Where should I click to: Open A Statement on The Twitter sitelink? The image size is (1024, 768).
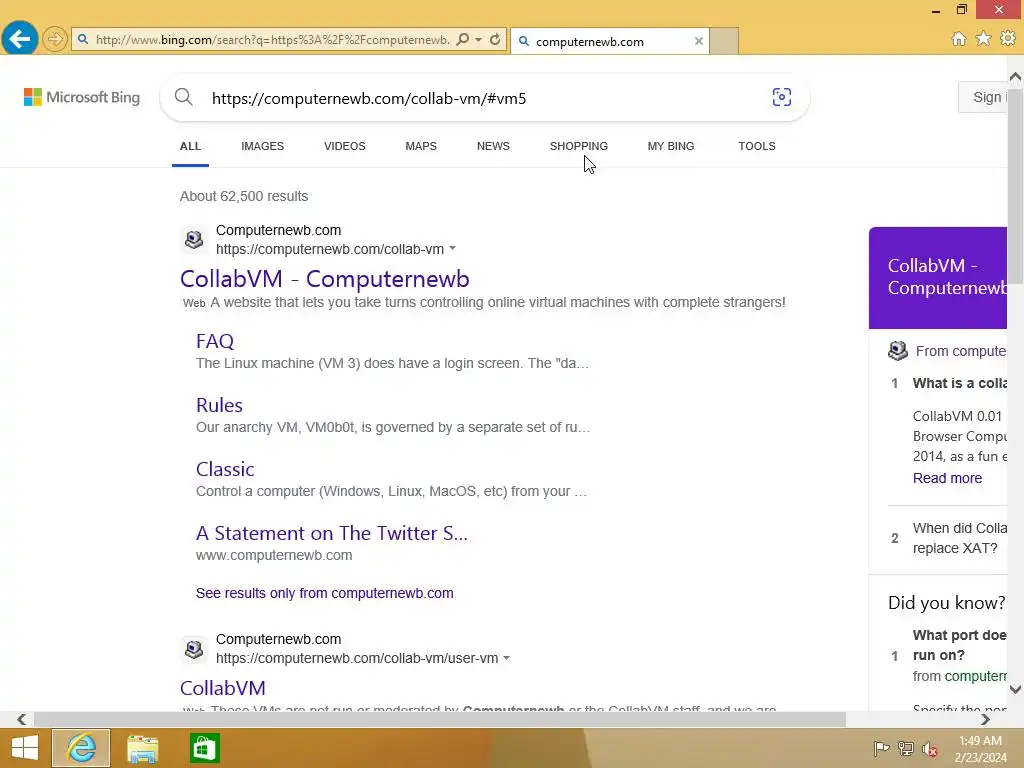pos(332,533)
